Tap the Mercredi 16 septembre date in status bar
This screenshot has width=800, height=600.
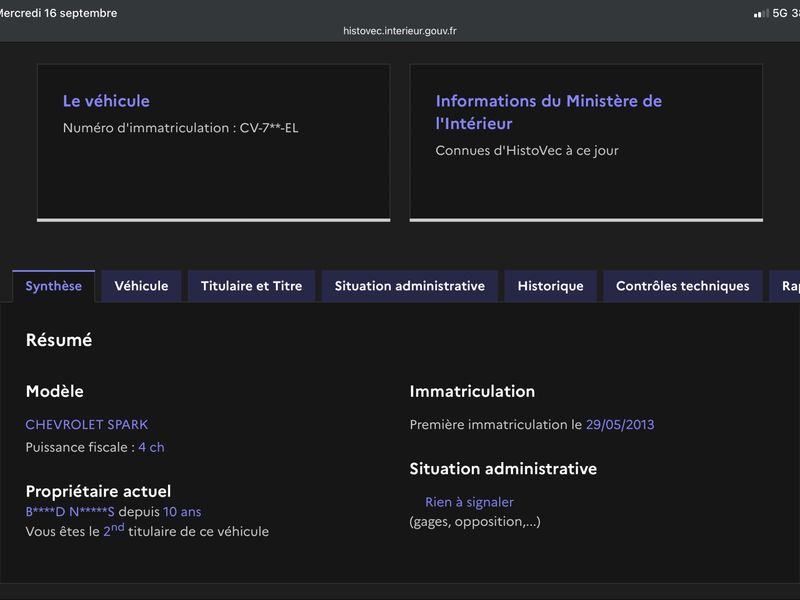coord(59,13)
